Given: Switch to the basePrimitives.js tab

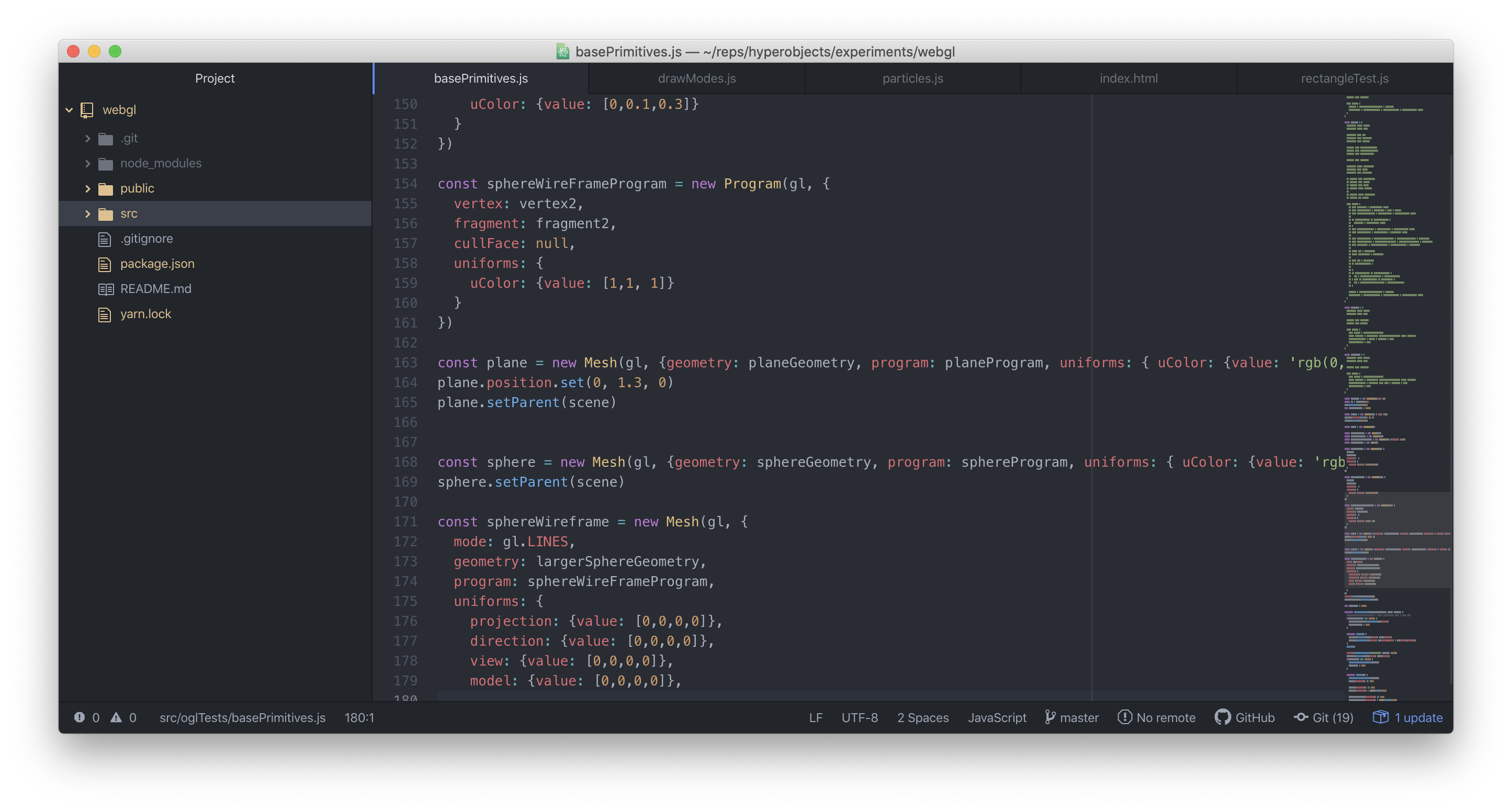Looking at the screenshot, I should [x=481, y=78].
